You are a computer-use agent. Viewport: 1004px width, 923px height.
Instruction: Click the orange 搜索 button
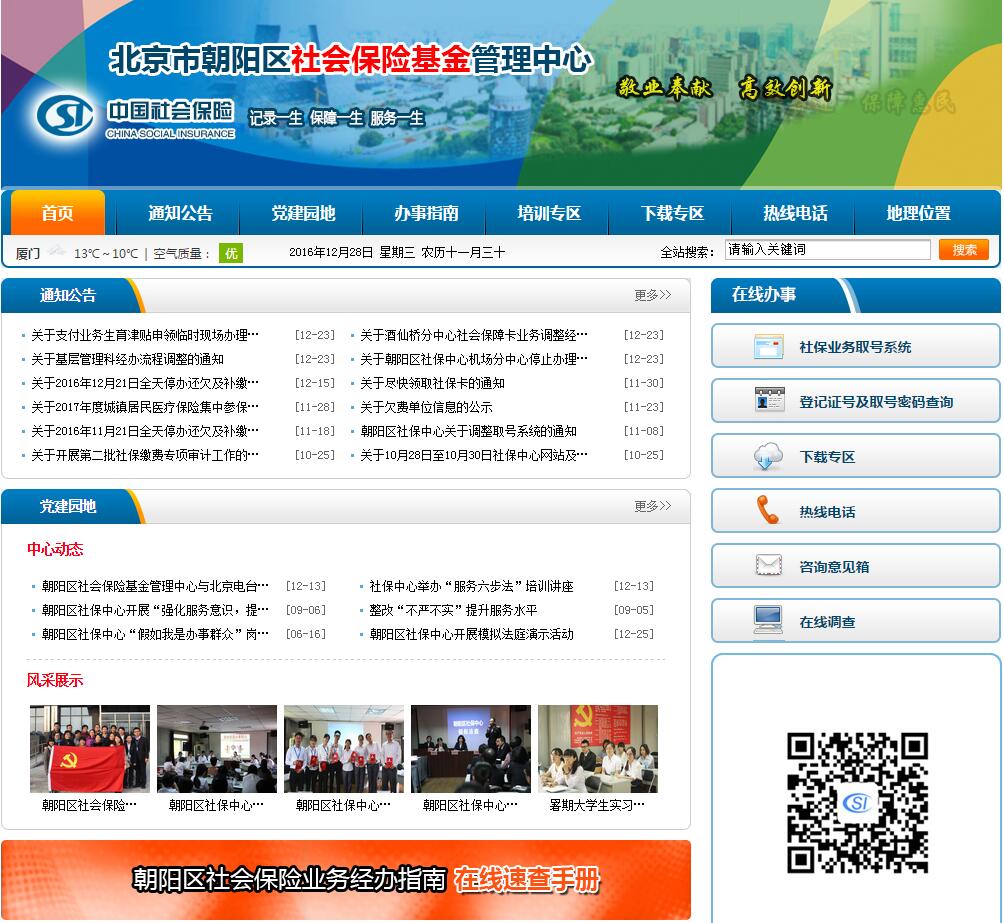[x=964, y=249]
